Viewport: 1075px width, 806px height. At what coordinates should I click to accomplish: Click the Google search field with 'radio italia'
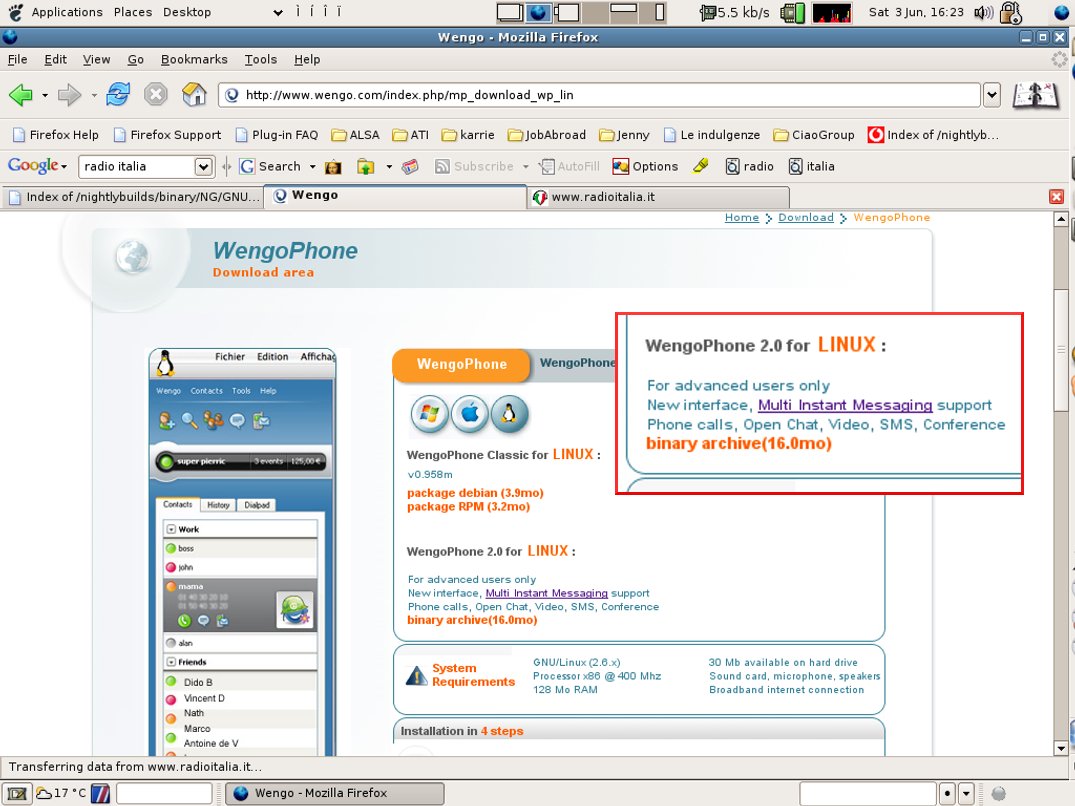[x=137, y=167]
